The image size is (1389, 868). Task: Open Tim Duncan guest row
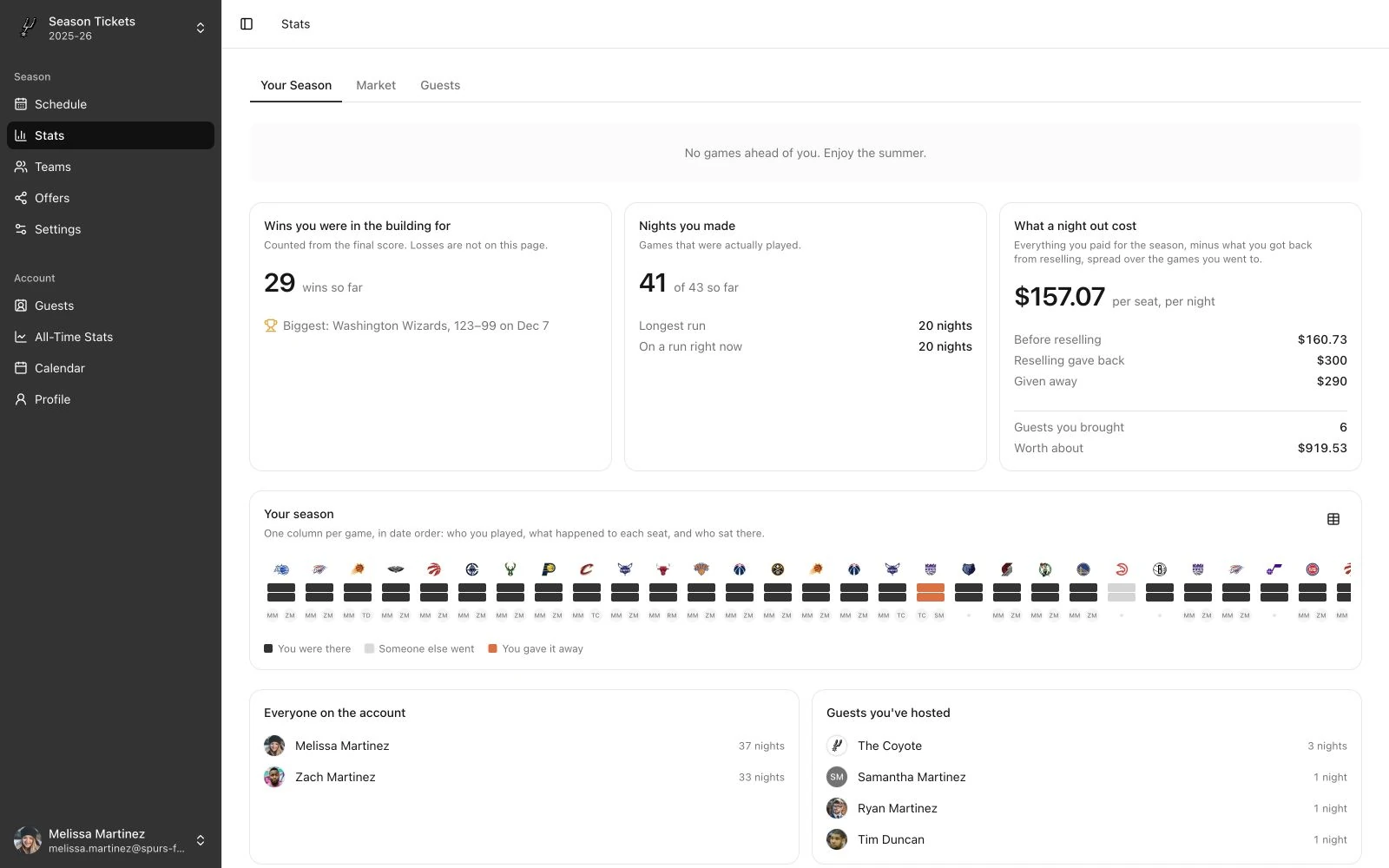click(x=1087, y=839)
